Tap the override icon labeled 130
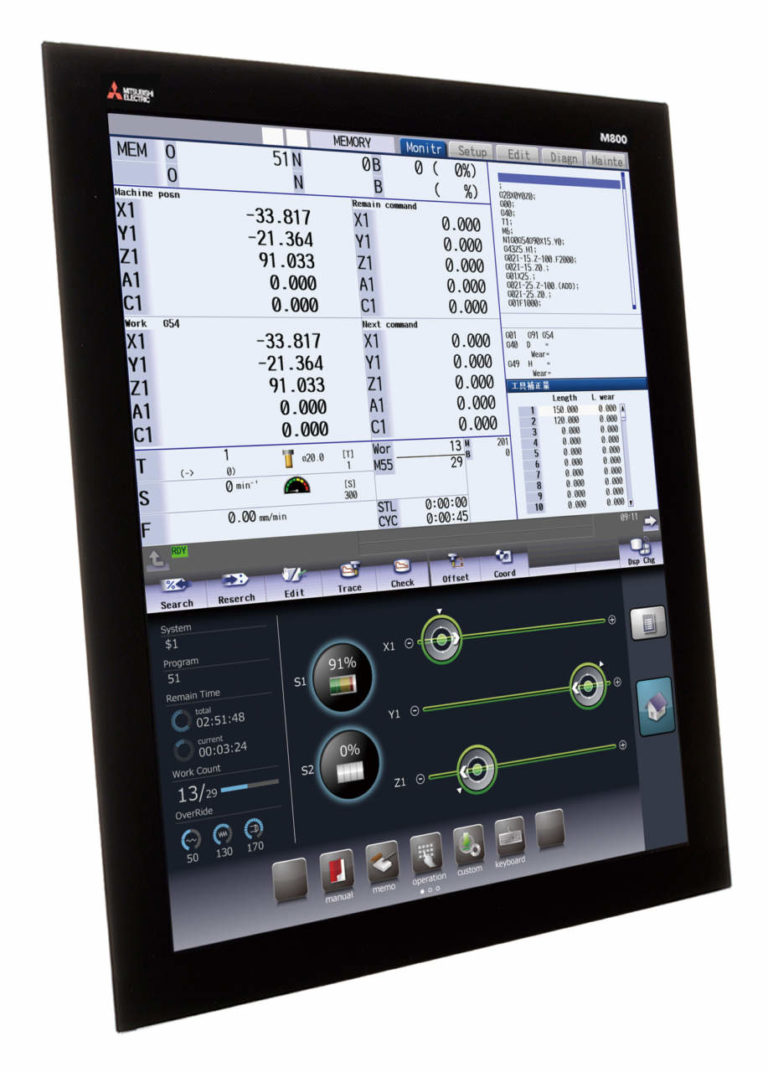Viewport: 768px width, 1072px height. point(223,834)
